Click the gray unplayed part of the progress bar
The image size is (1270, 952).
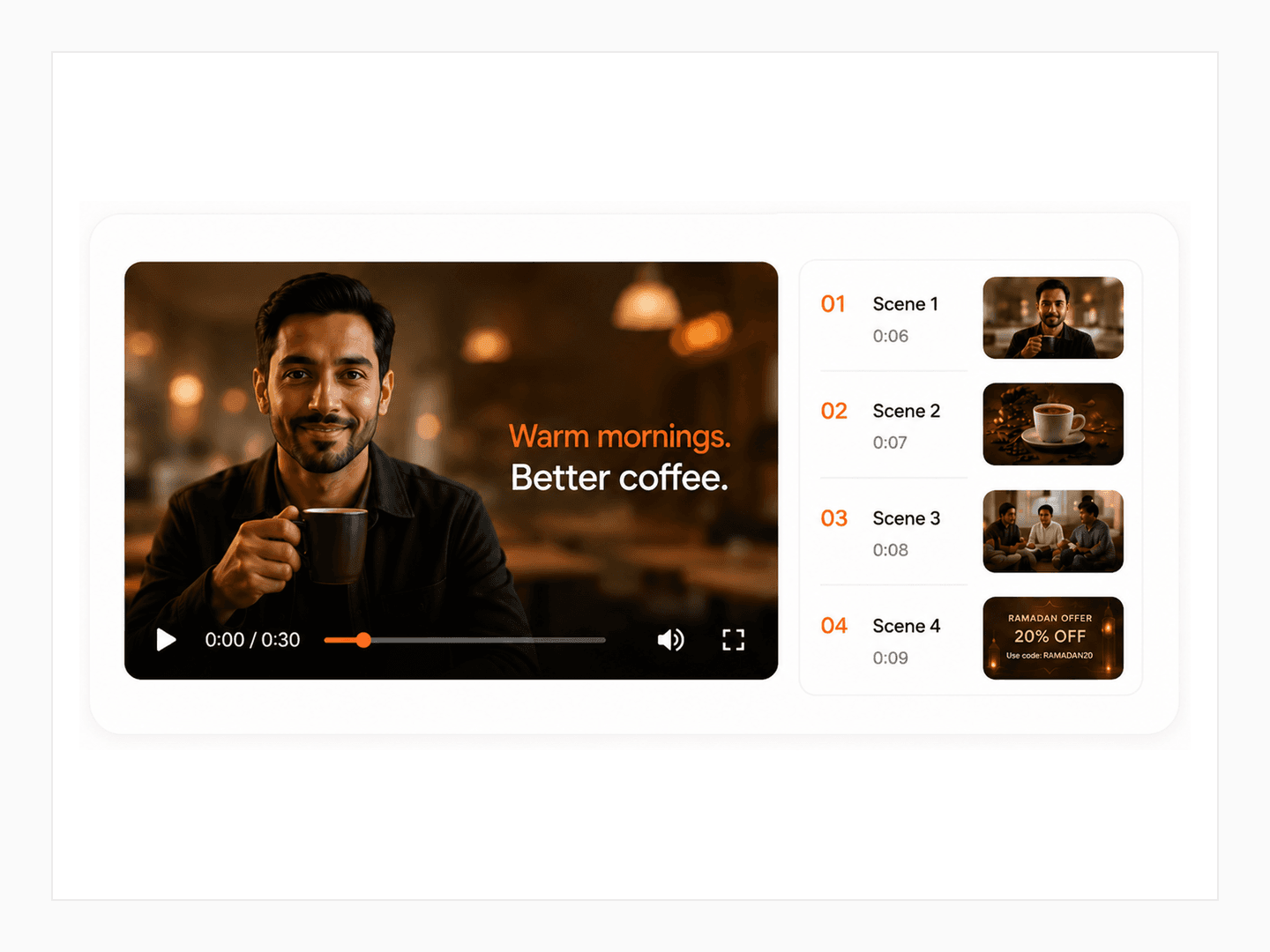point(489,640)
